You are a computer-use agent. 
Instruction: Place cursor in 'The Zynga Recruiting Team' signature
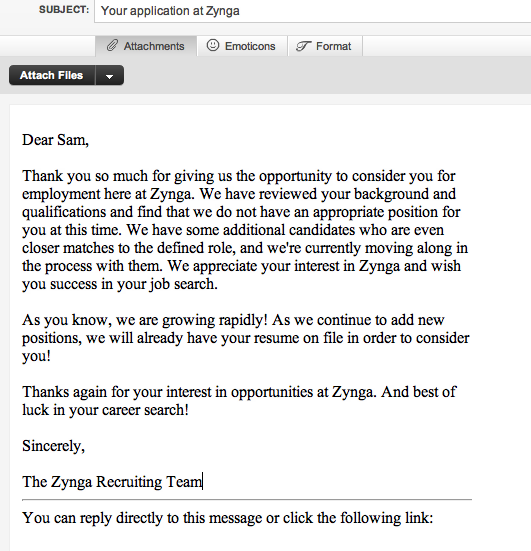(112, 482)
